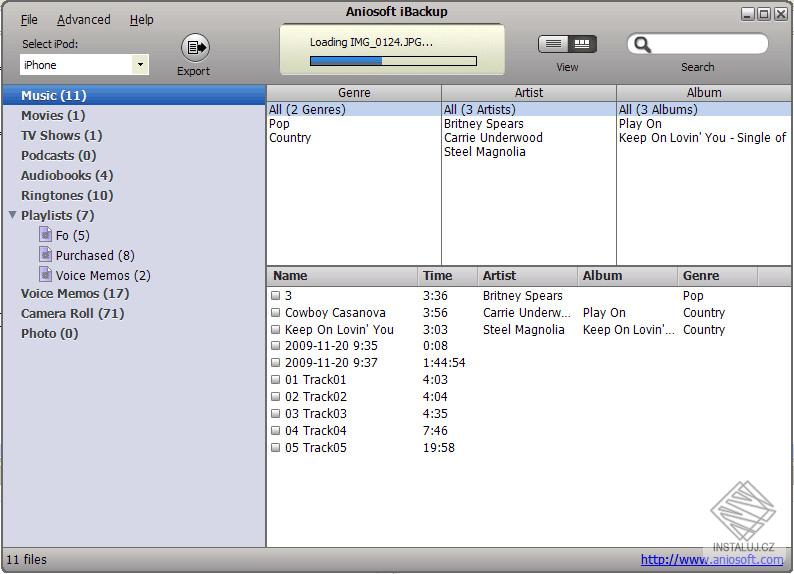Image resolution: width=794 pixels, height=574 pixels.
Task: Check the Keep On Lovin' You checkbox
Action: point(275,329)
